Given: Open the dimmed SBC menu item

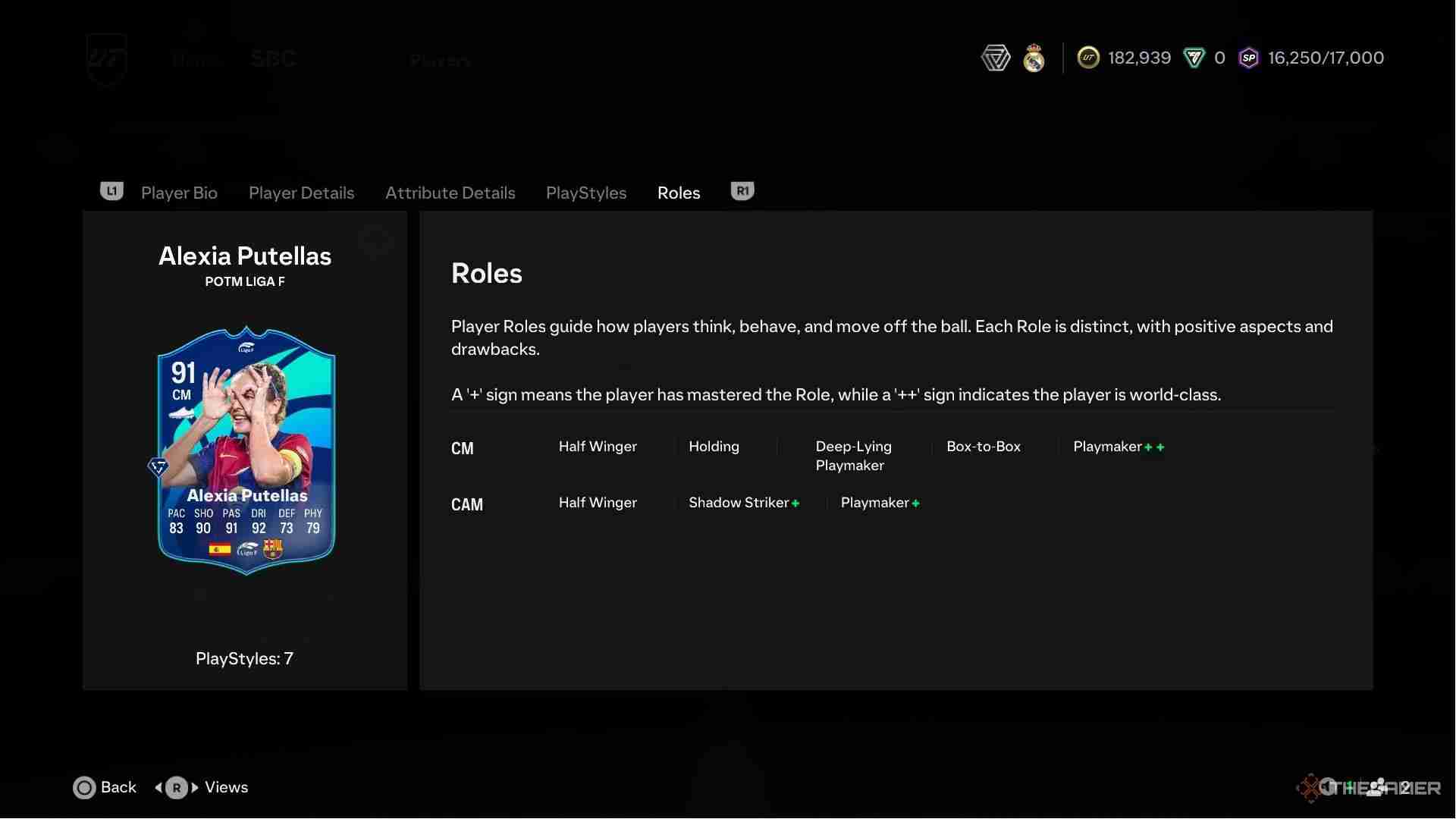Looking at the screenshot, I should click(x=273, y=59).
